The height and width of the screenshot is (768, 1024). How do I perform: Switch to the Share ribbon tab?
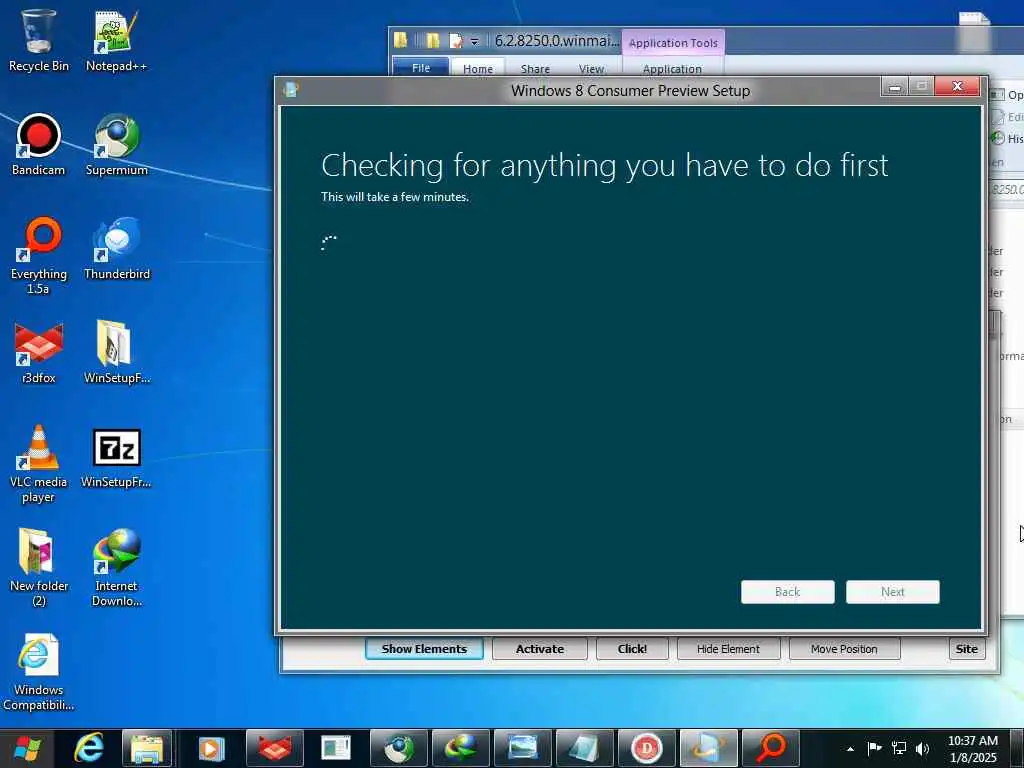[535, 69]
